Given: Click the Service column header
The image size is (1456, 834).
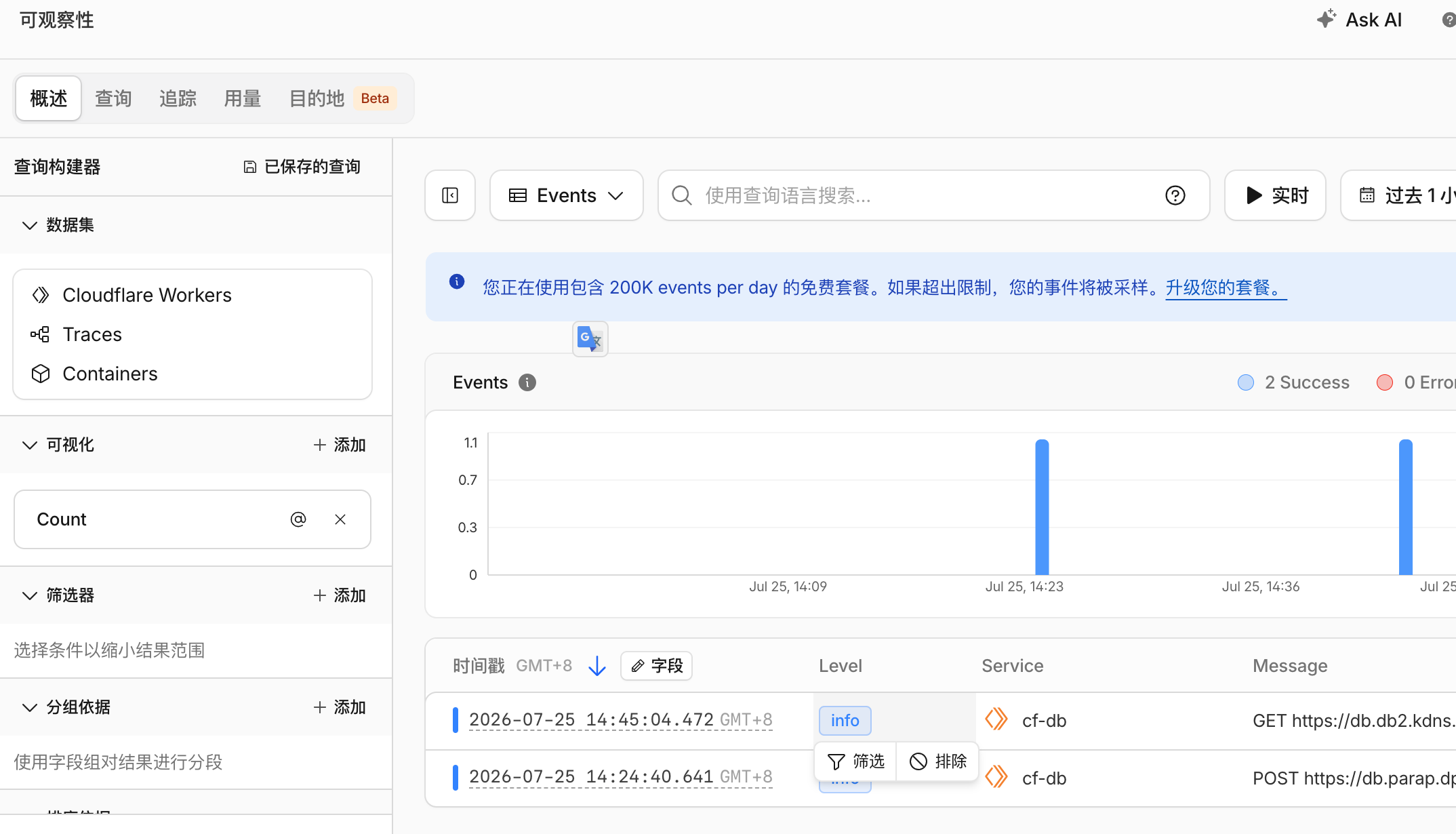Looking at the screenshot, I should [1013, 666].
